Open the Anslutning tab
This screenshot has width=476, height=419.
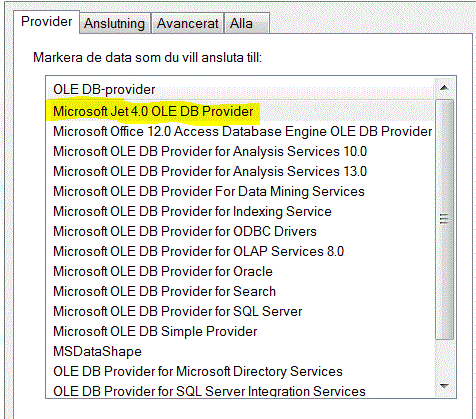(x=115, y=23)
